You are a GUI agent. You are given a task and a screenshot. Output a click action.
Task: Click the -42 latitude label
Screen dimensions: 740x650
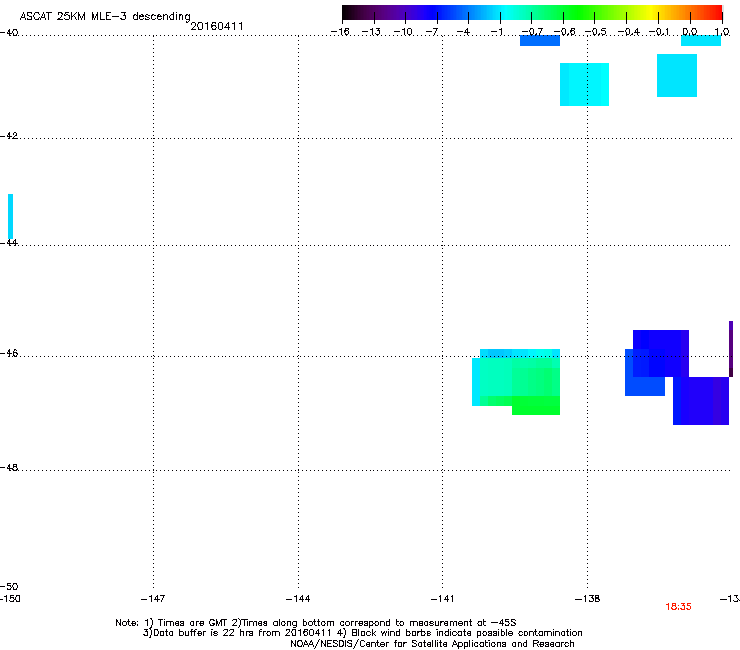(9, 136)
